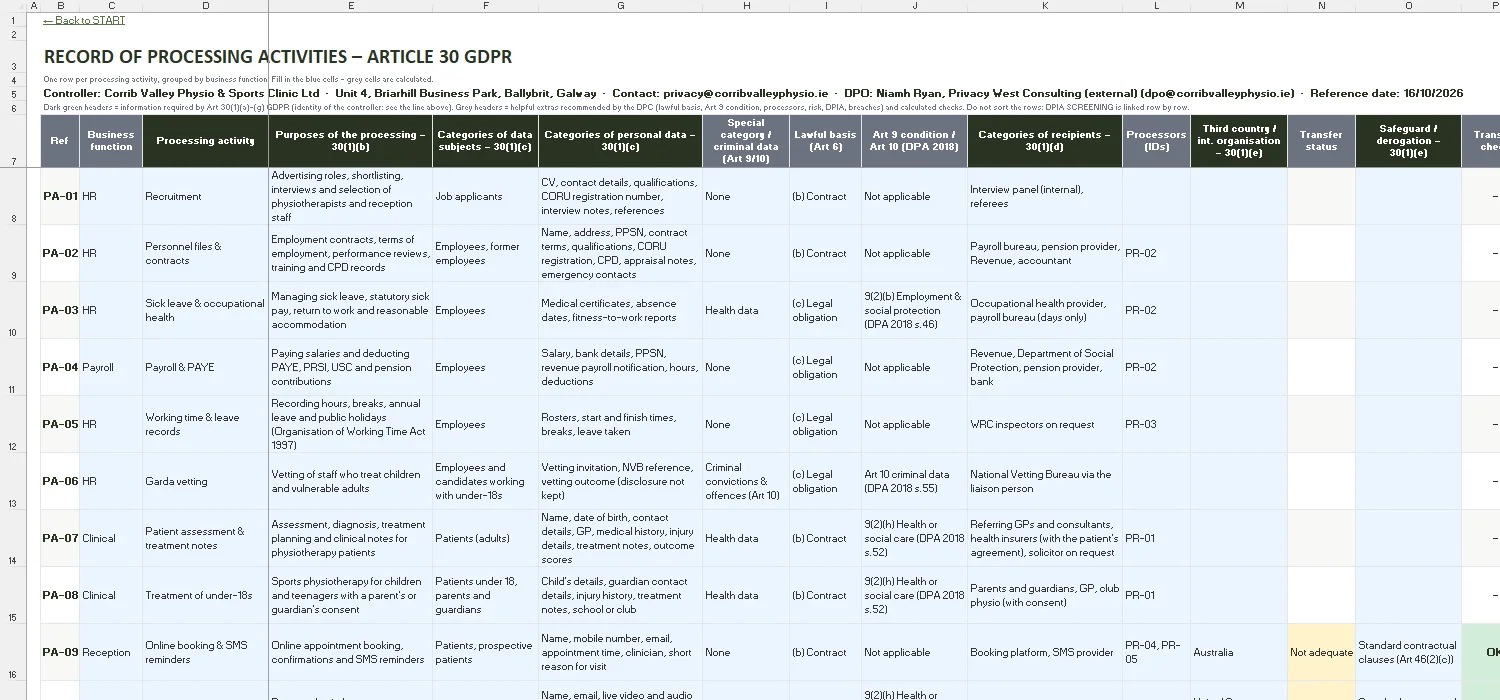Image resolution: width=1500 pixels, height=700 pixels.
Task: Click the 'Employees, former employees' cell
Action: pos(485,253)
